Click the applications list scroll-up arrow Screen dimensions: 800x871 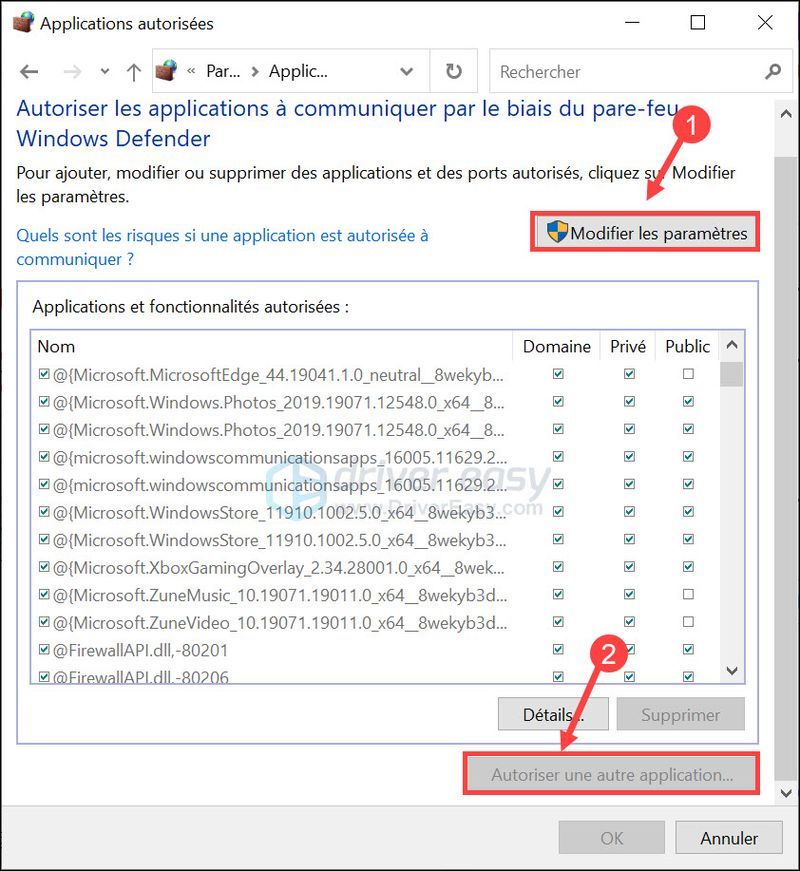[732, 346]
